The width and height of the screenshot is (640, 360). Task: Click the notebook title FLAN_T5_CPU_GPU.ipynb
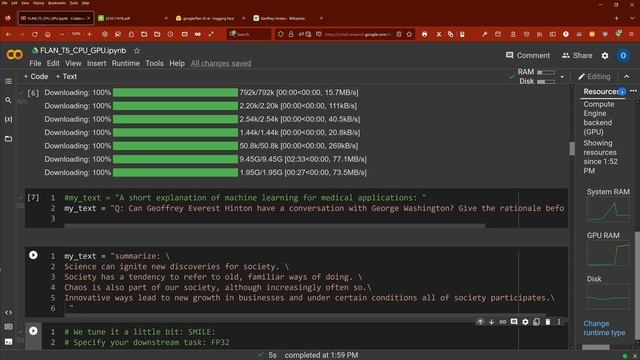(x=83, y=51)
